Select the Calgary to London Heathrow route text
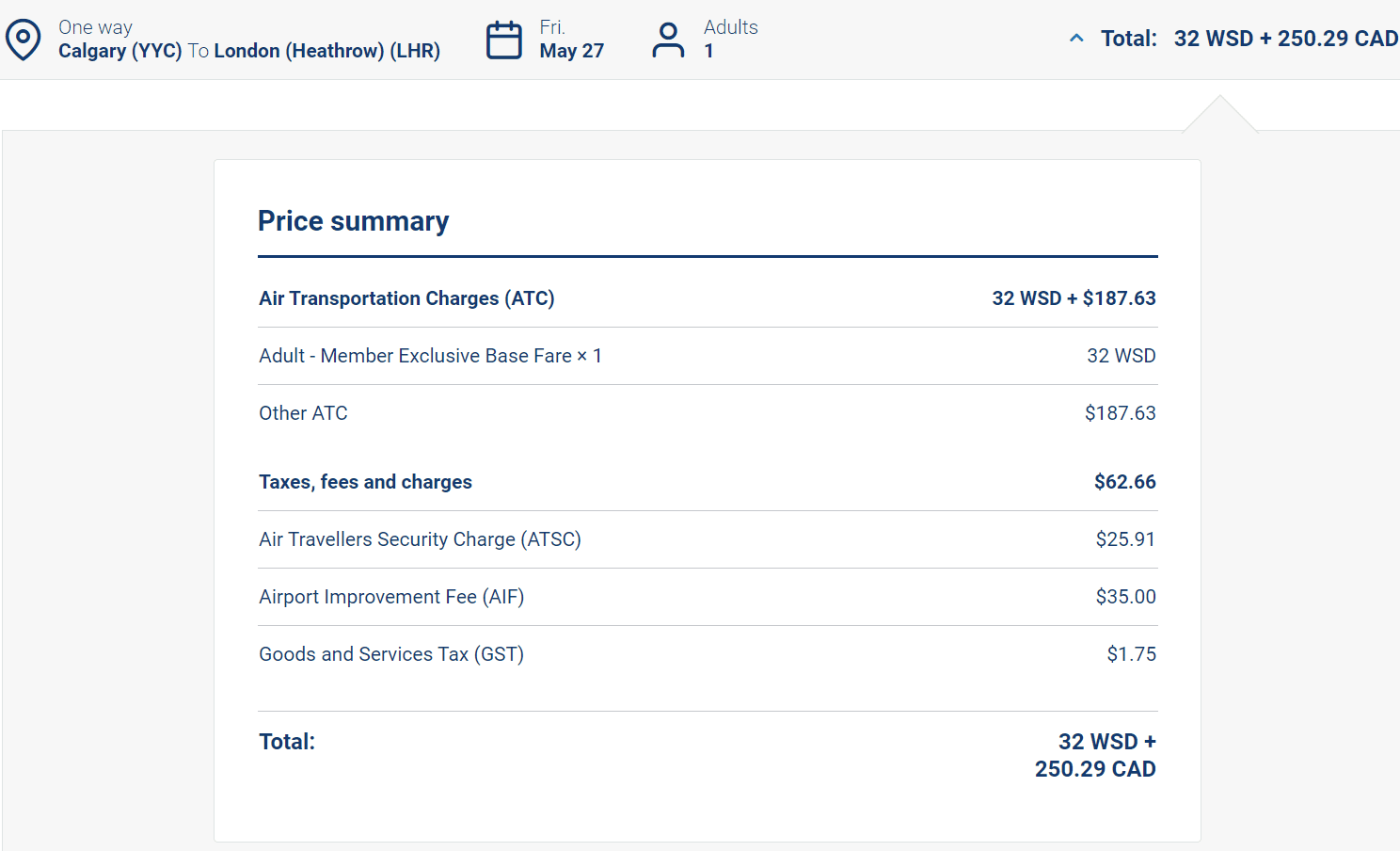This screenshot has width=1400, height=851. tap(249, 51)
